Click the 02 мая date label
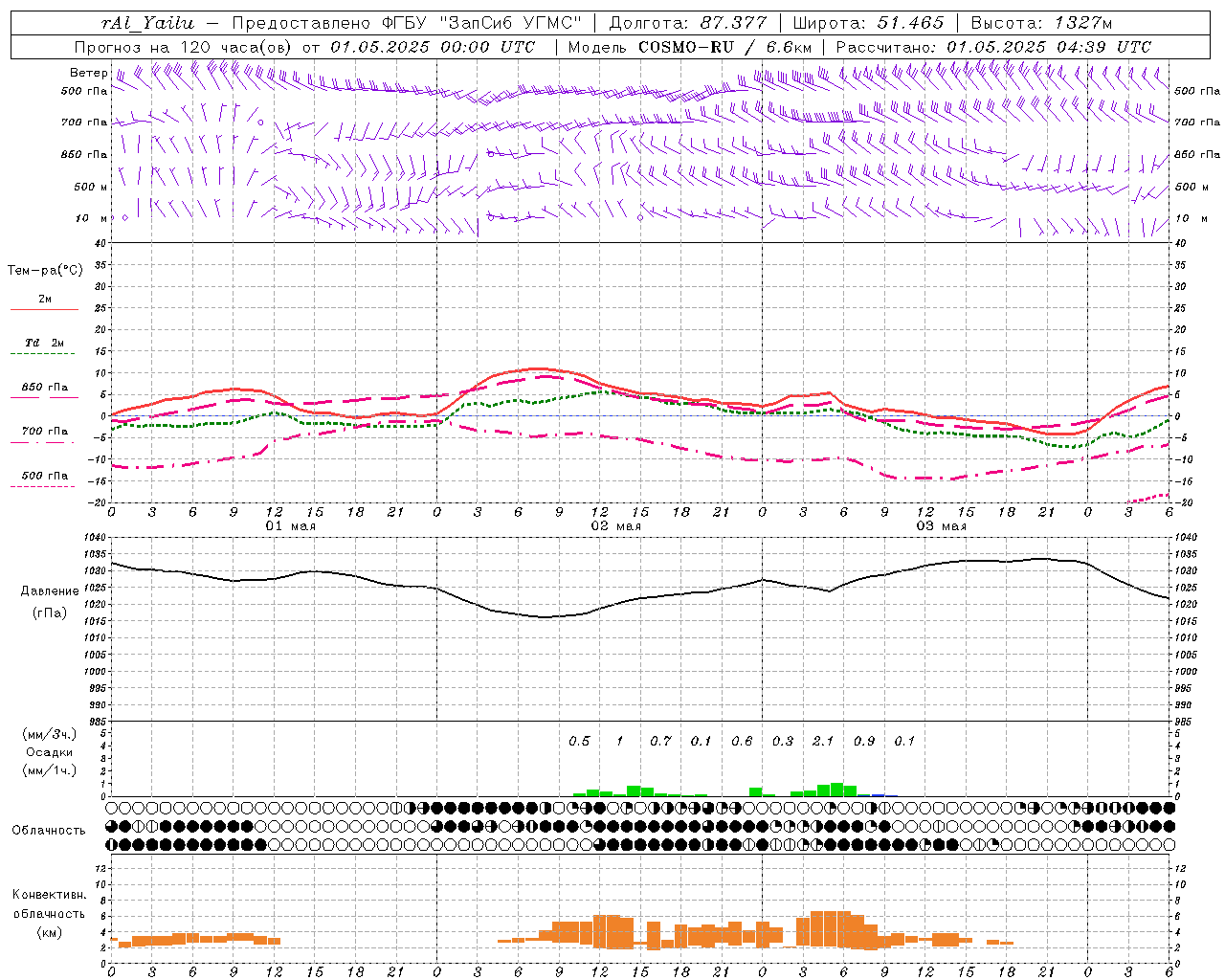 pyautogui.click(x=616, y=526)
